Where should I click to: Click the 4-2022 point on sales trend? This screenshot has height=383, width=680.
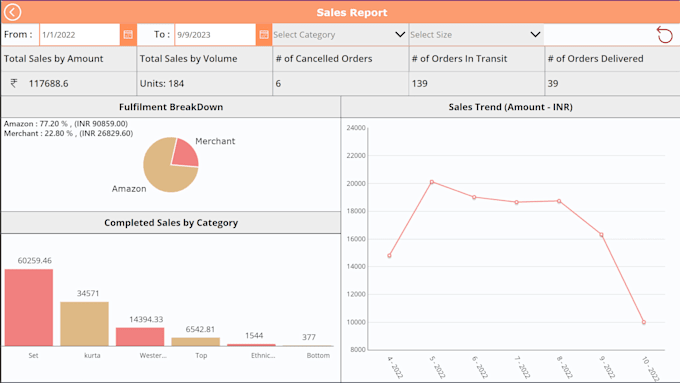pyautogui.click(x=389, y=256)
